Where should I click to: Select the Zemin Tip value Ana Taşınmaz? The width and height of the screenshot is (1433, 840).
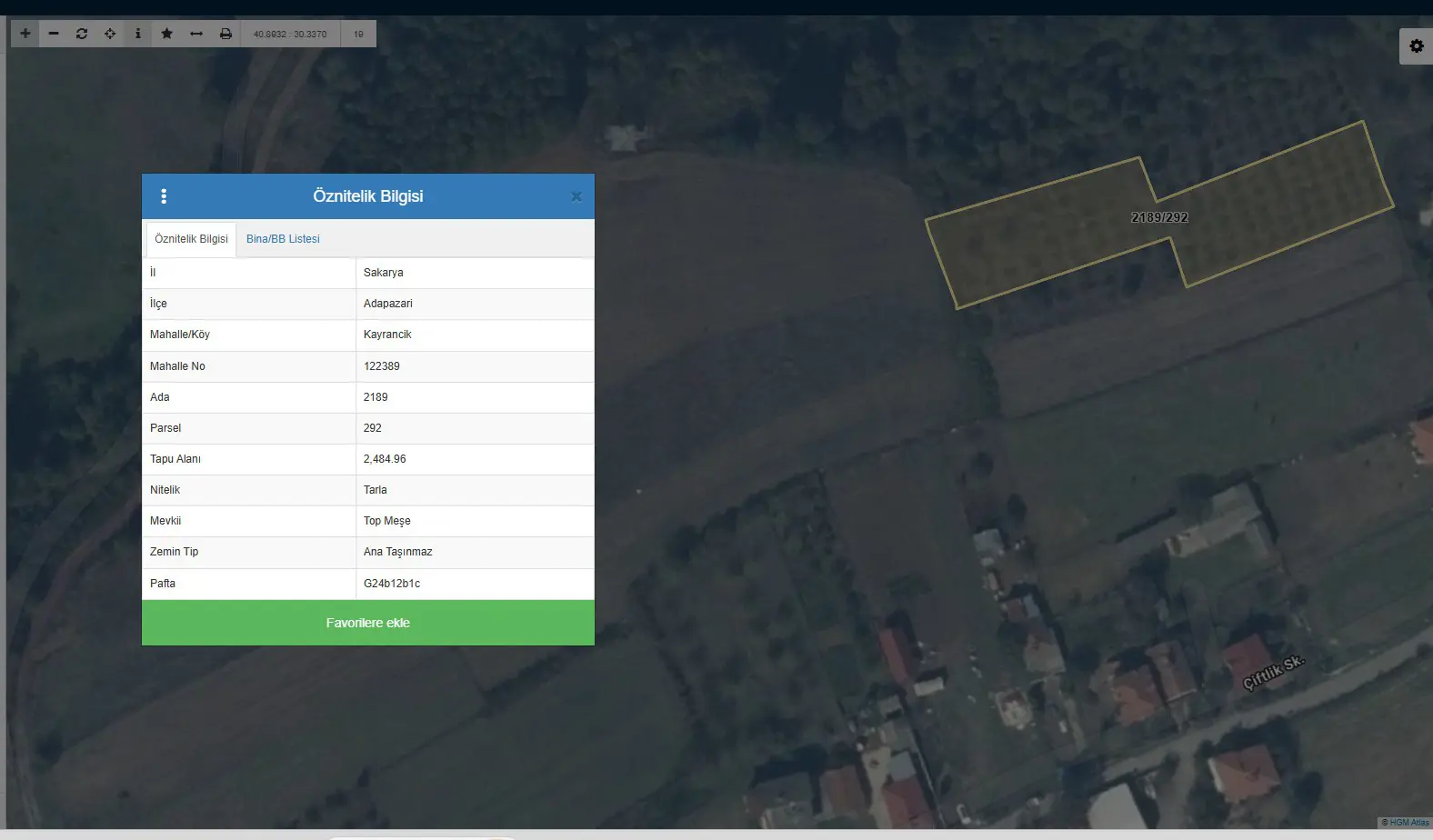pos(476,552)
